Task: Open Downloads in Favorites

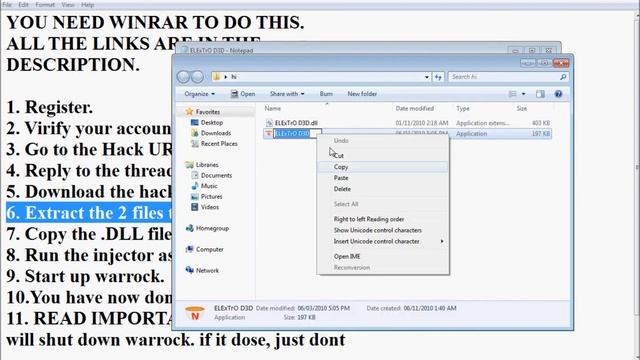Action: 216,133
